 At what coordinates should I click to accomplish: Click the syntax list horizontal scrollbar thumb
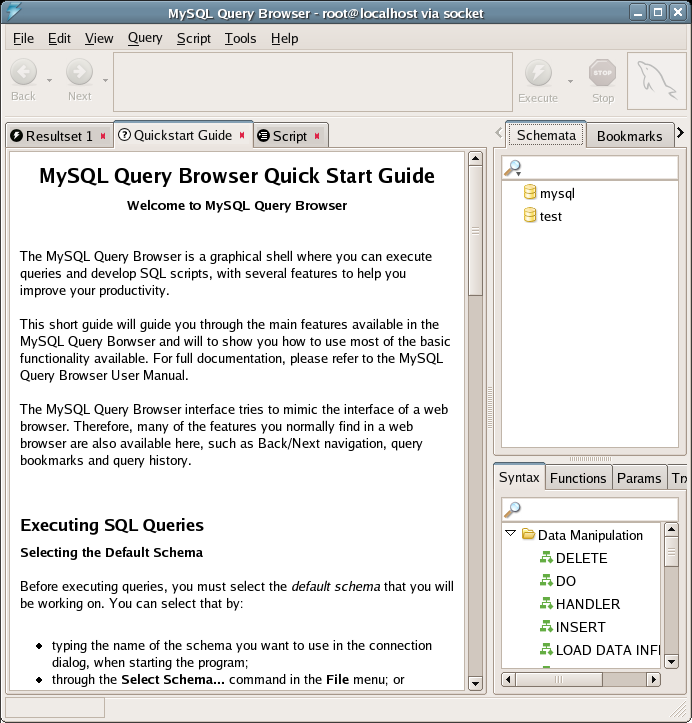(559, 679)
